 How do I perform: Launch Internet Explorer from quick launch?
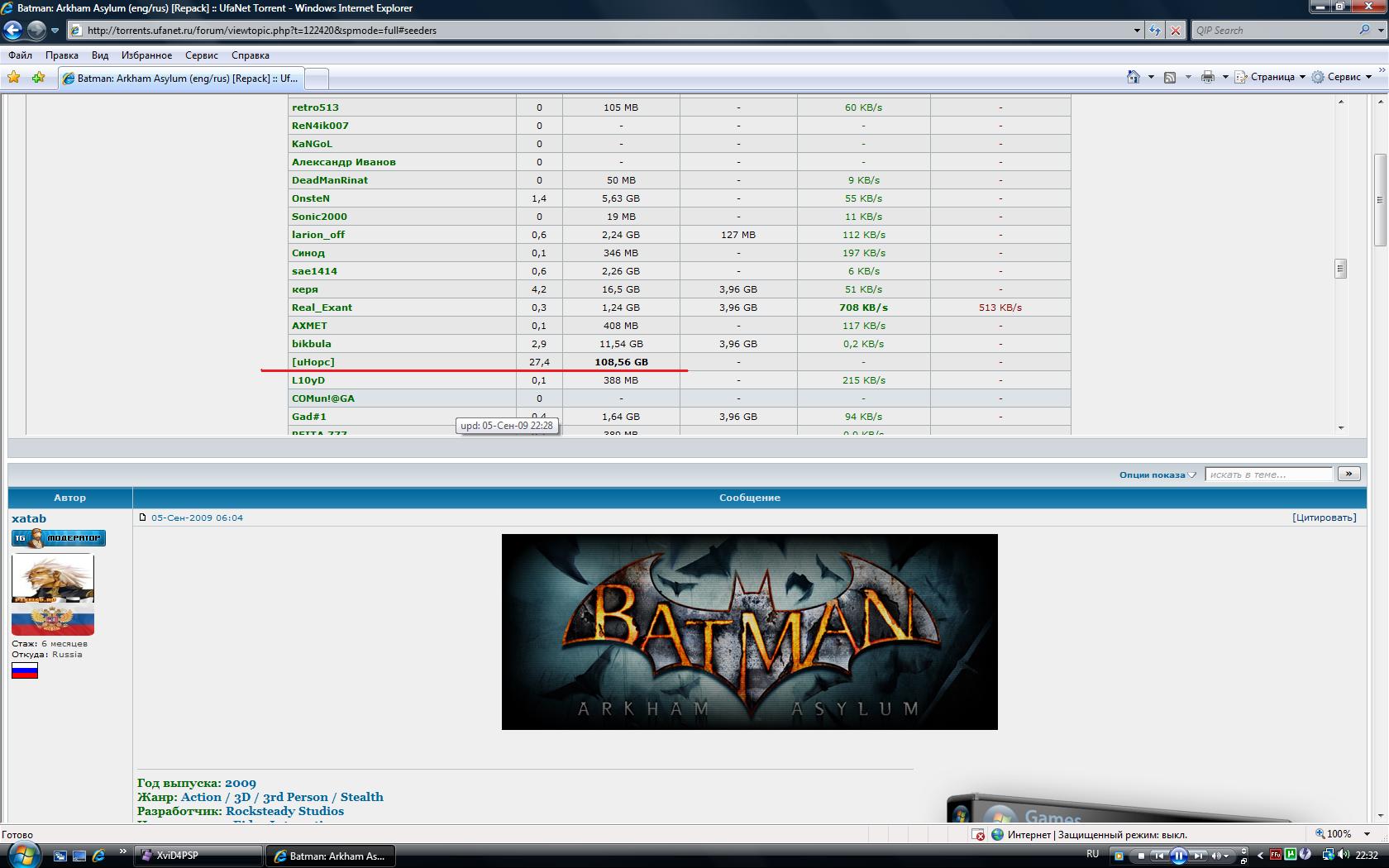point(98,856)
